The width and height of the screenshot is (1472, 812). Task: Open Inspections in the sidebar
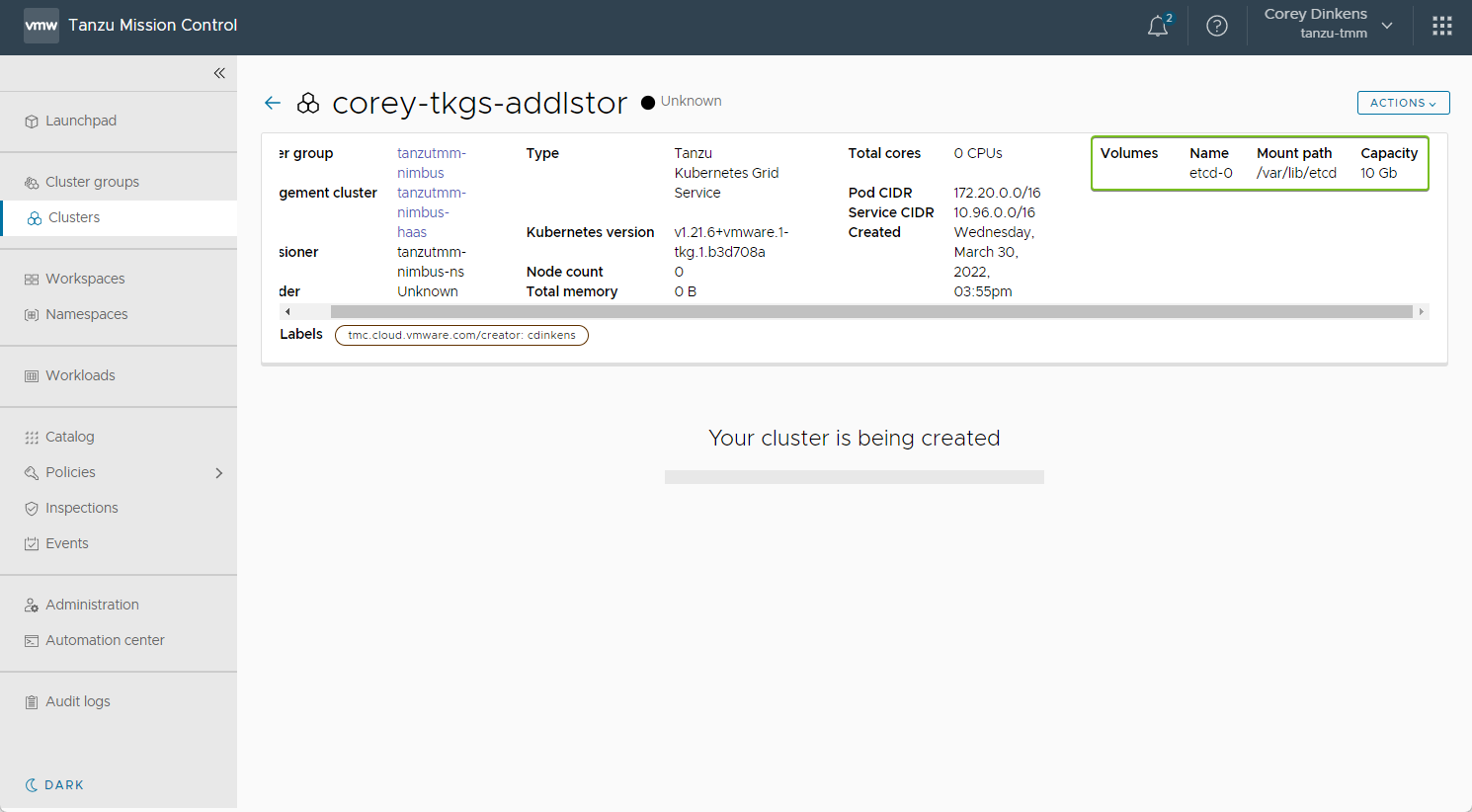[x=82, y=508]
